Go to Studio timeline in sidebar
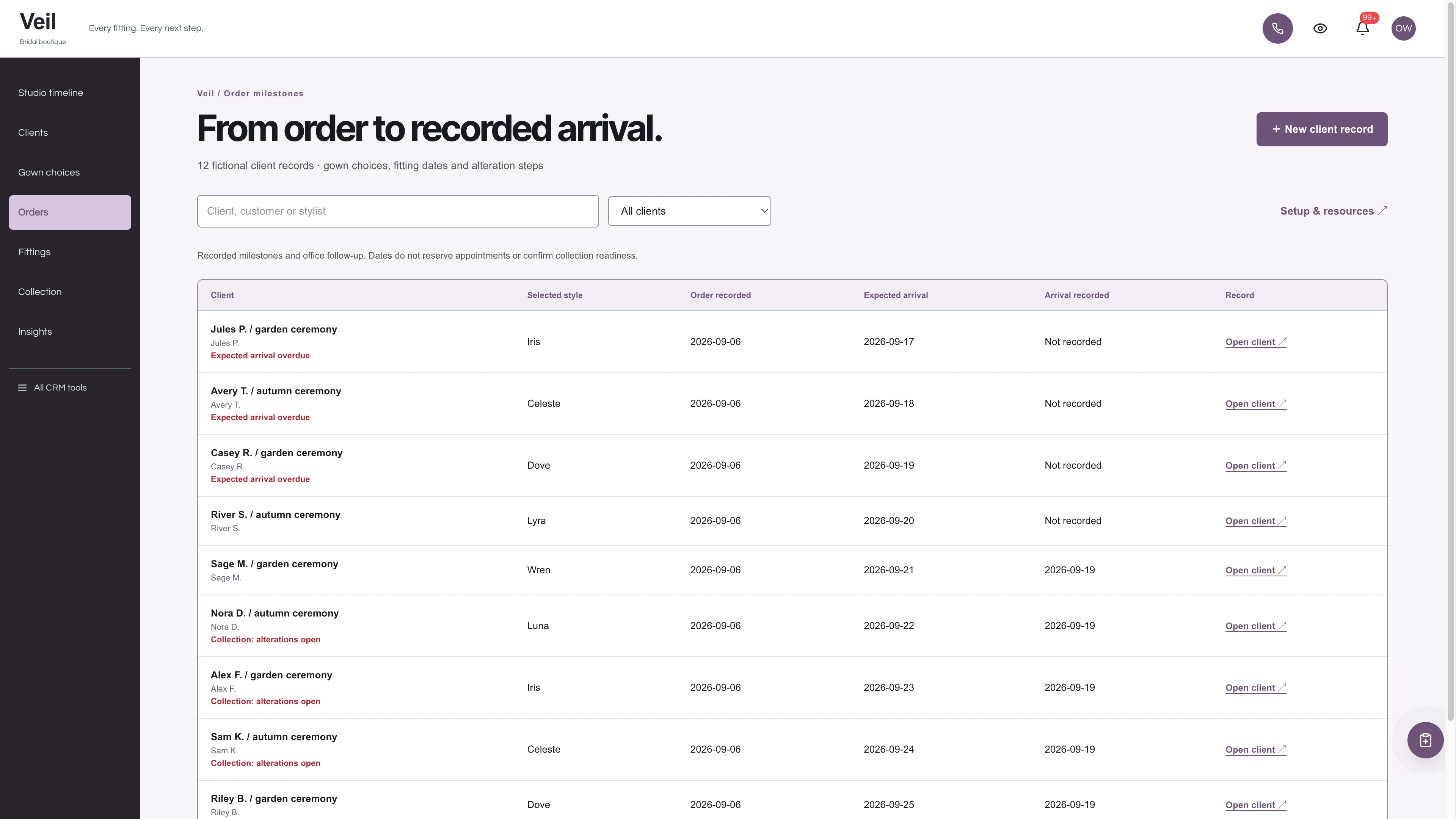The image size is (1456, 819). [x=70, y=93]
